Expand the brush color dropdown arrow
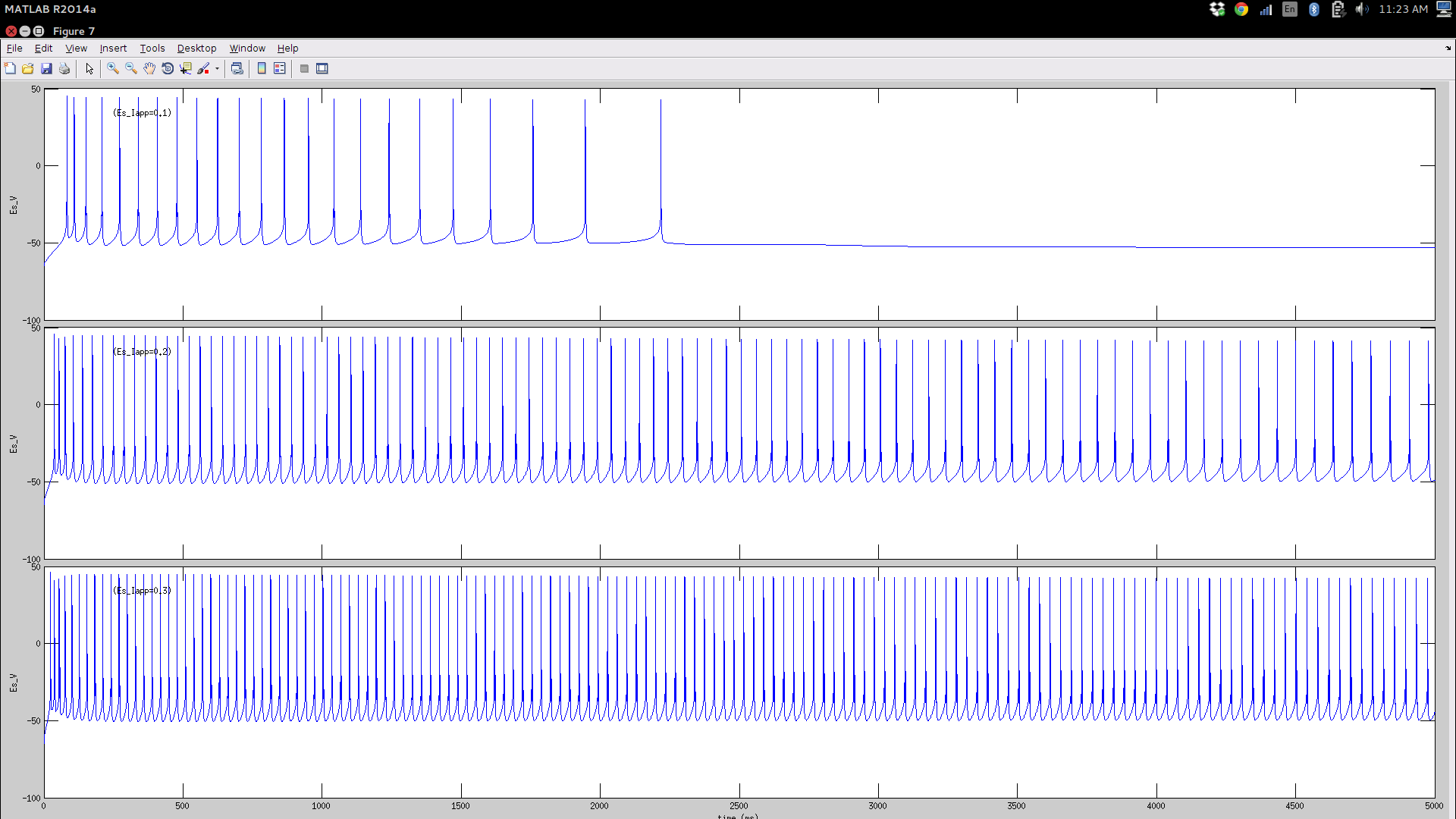This screenshot has height=819, width=1456. [x=217, y=68]
